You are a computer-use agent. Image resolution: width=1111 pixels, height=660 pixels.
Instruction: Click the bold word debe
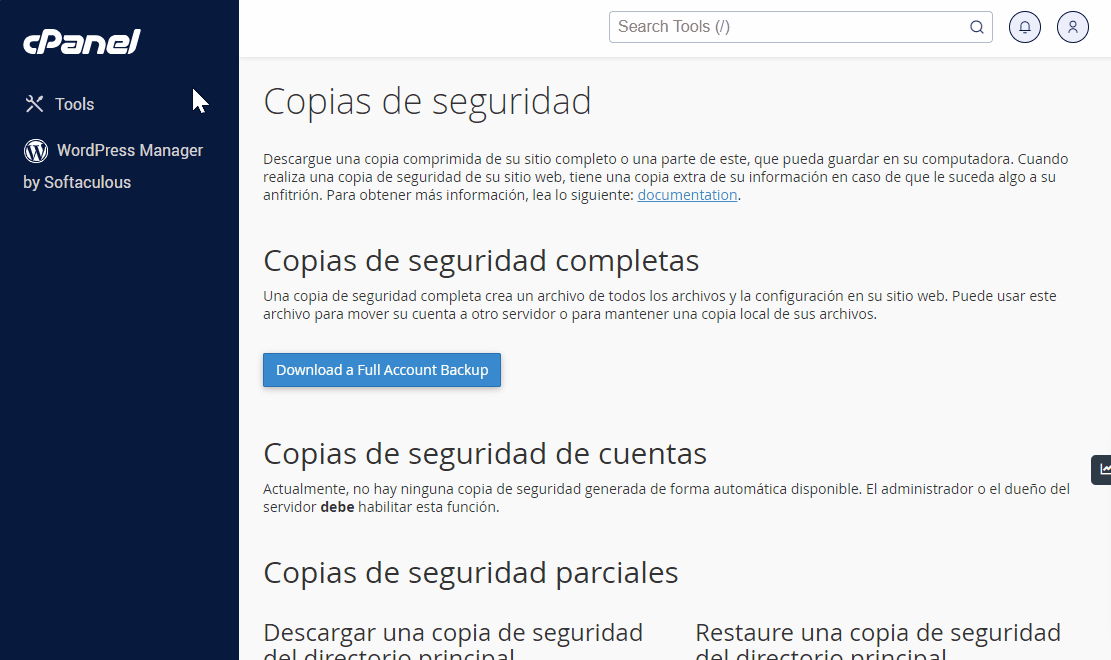point(337,507)
